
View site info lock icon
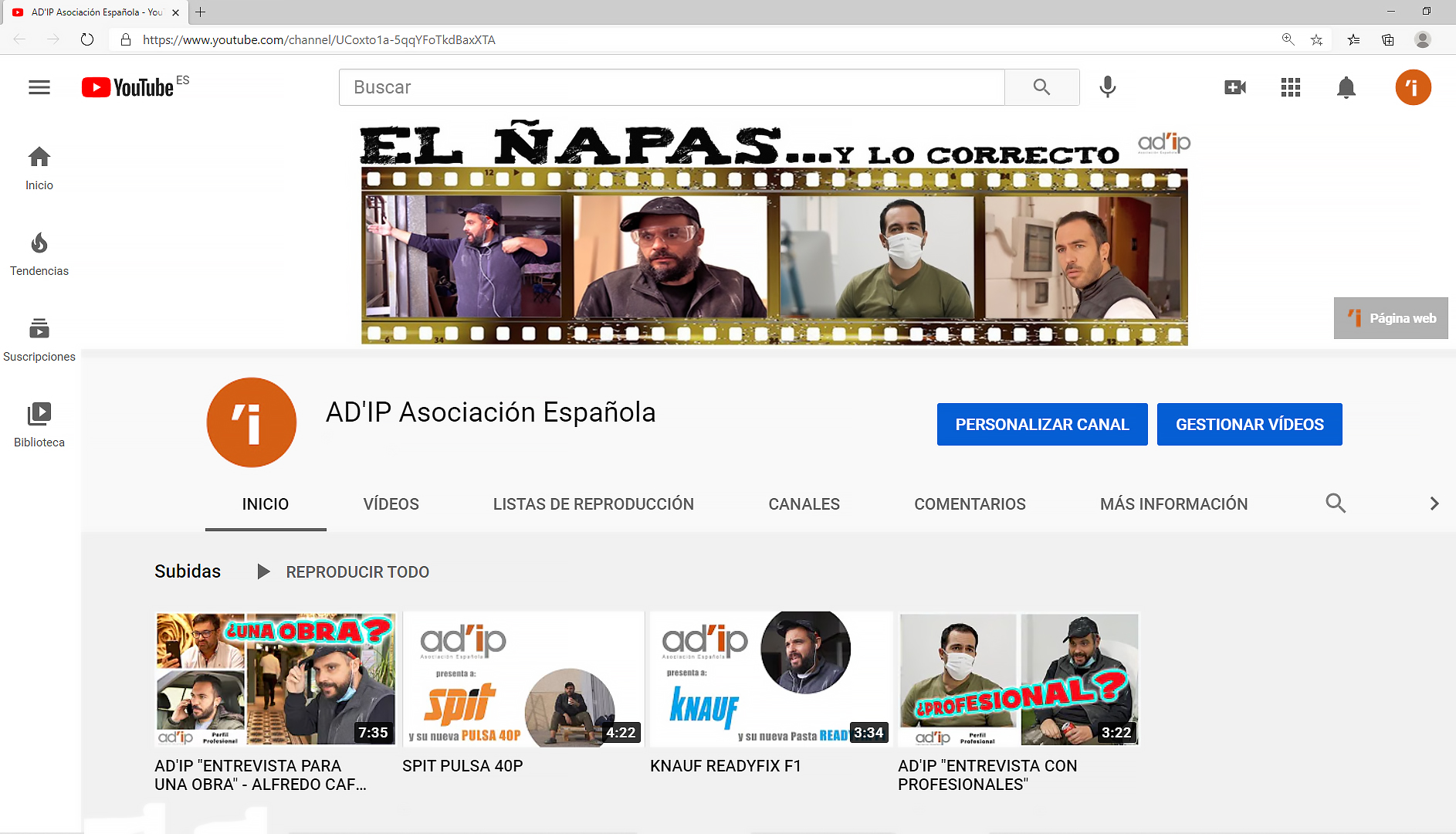pos(126,39)
